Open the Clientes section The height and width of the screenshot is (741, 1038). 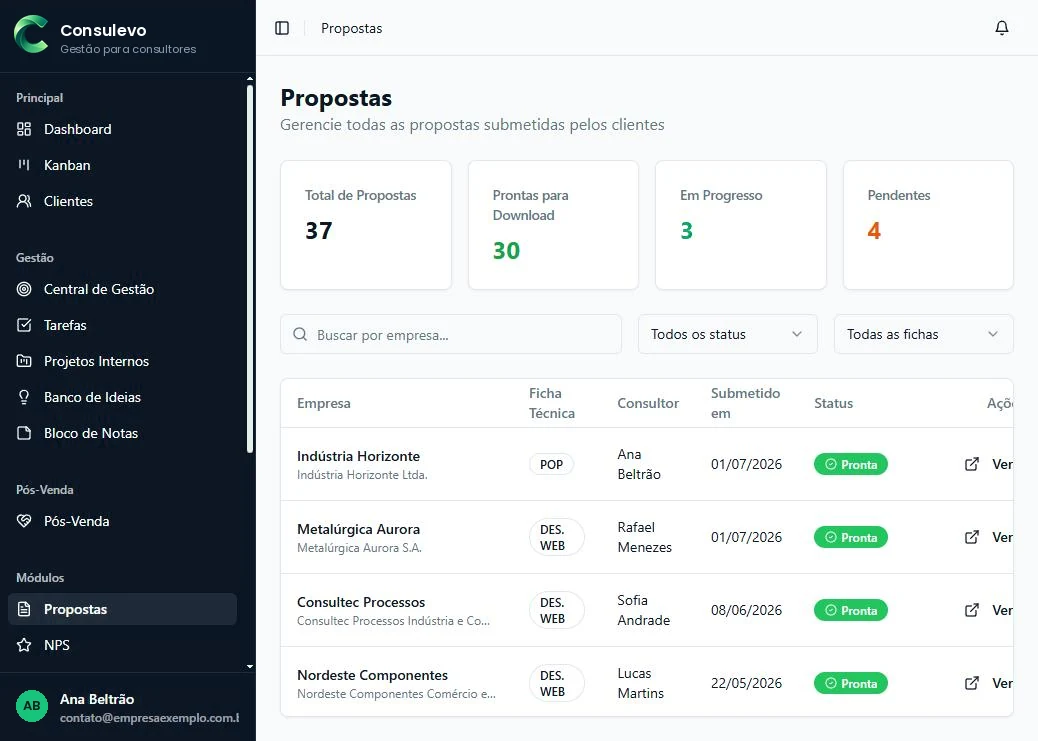point(122,201)
